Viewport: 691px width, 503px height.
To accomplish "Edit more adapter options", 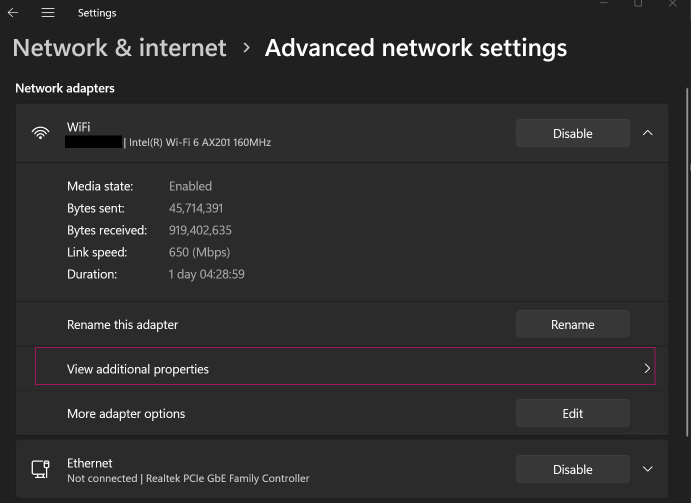I will coord(572,413).
